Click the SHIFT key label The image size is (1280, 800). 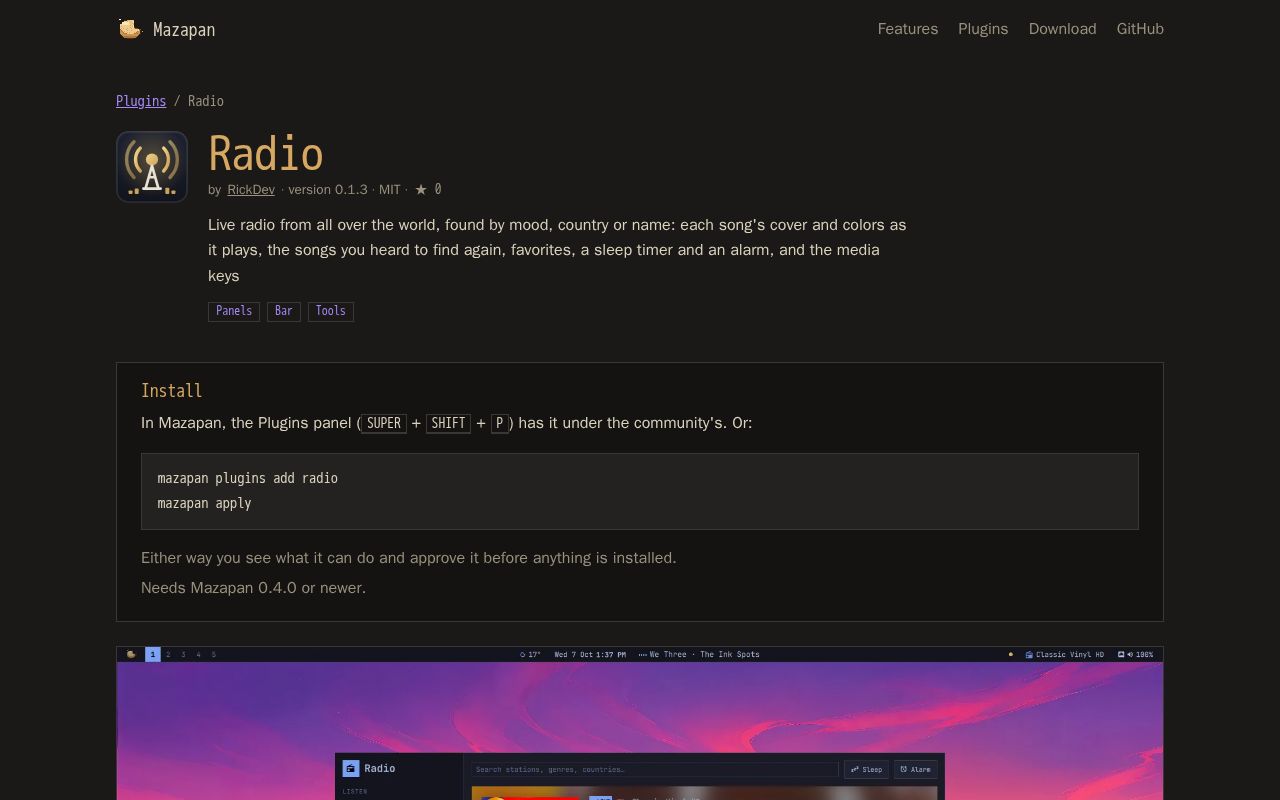(448, 423)
